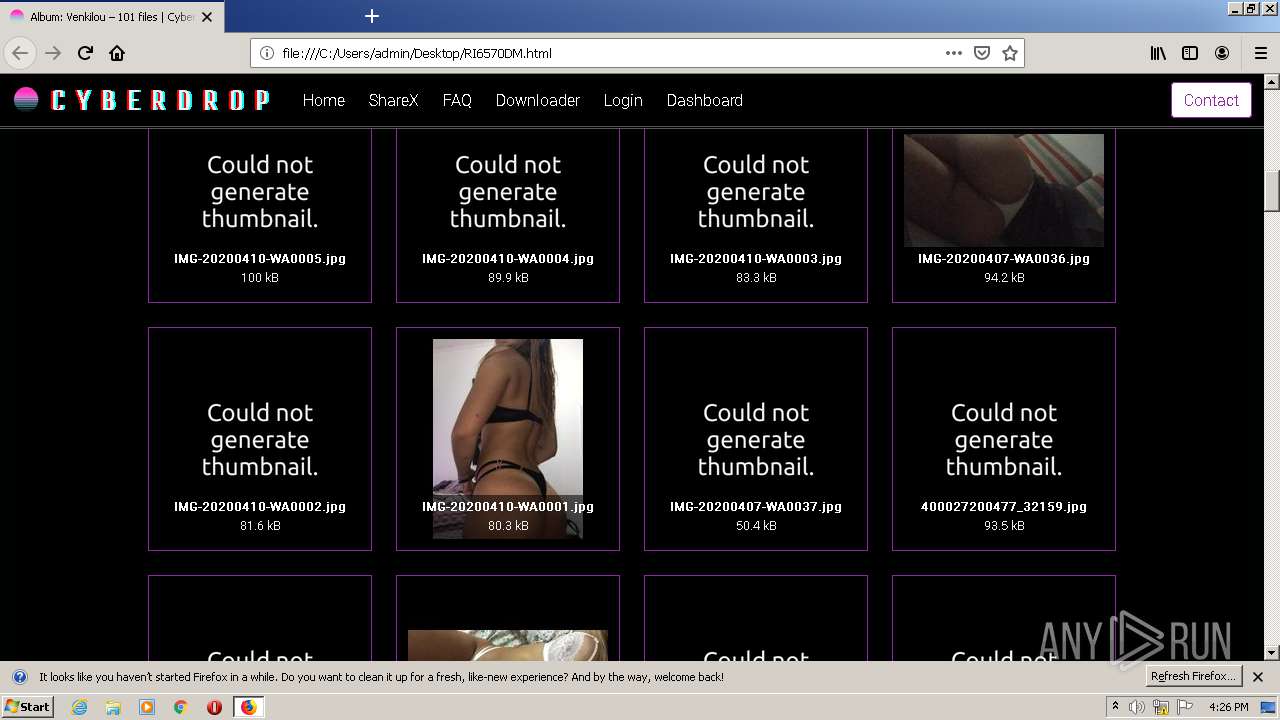Close the Album Venkilou tab
The image size is (1280, 720).
[x=207, y=17]
